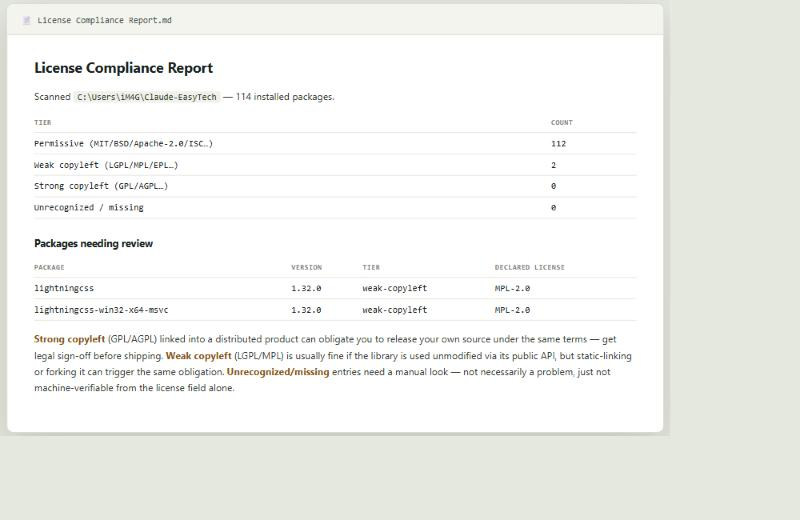Click the Weak copyleft count value 2
The image size is (800, 520).
(x=554, y=165)
